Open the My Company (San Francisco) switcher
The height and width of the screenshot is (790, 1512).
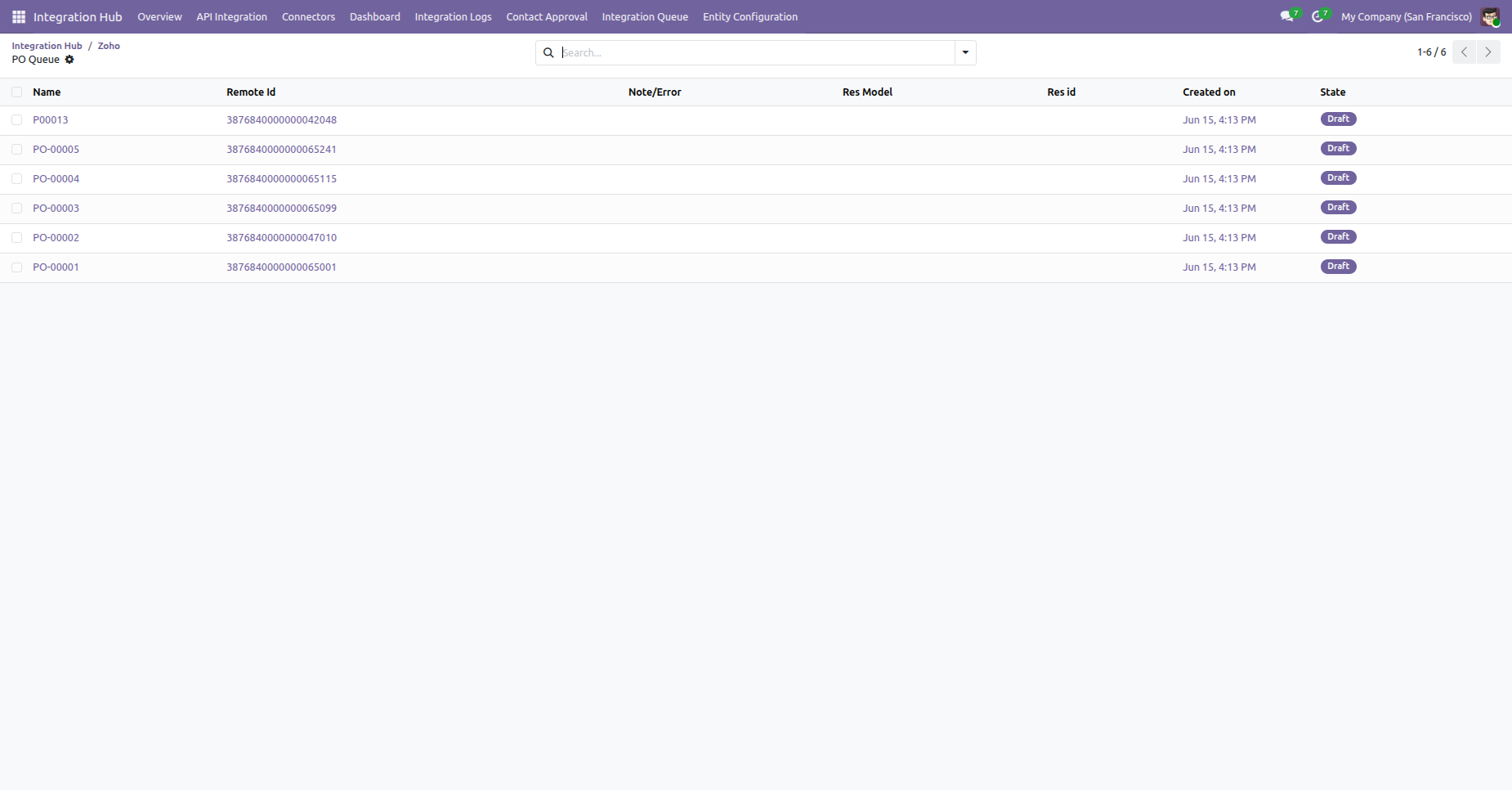coord(1407,17)
